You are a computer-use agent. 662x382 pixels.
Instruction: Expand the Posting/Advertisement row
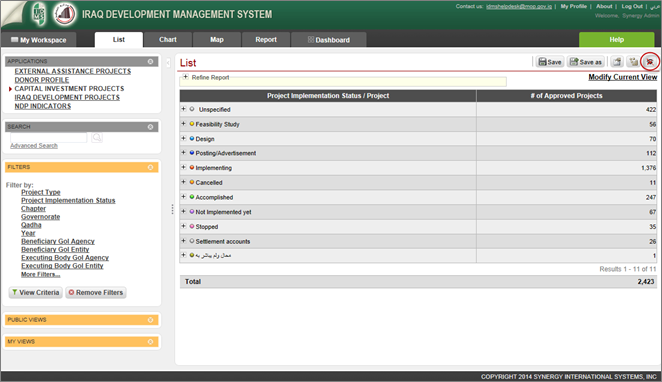click(x=183, y=153)
